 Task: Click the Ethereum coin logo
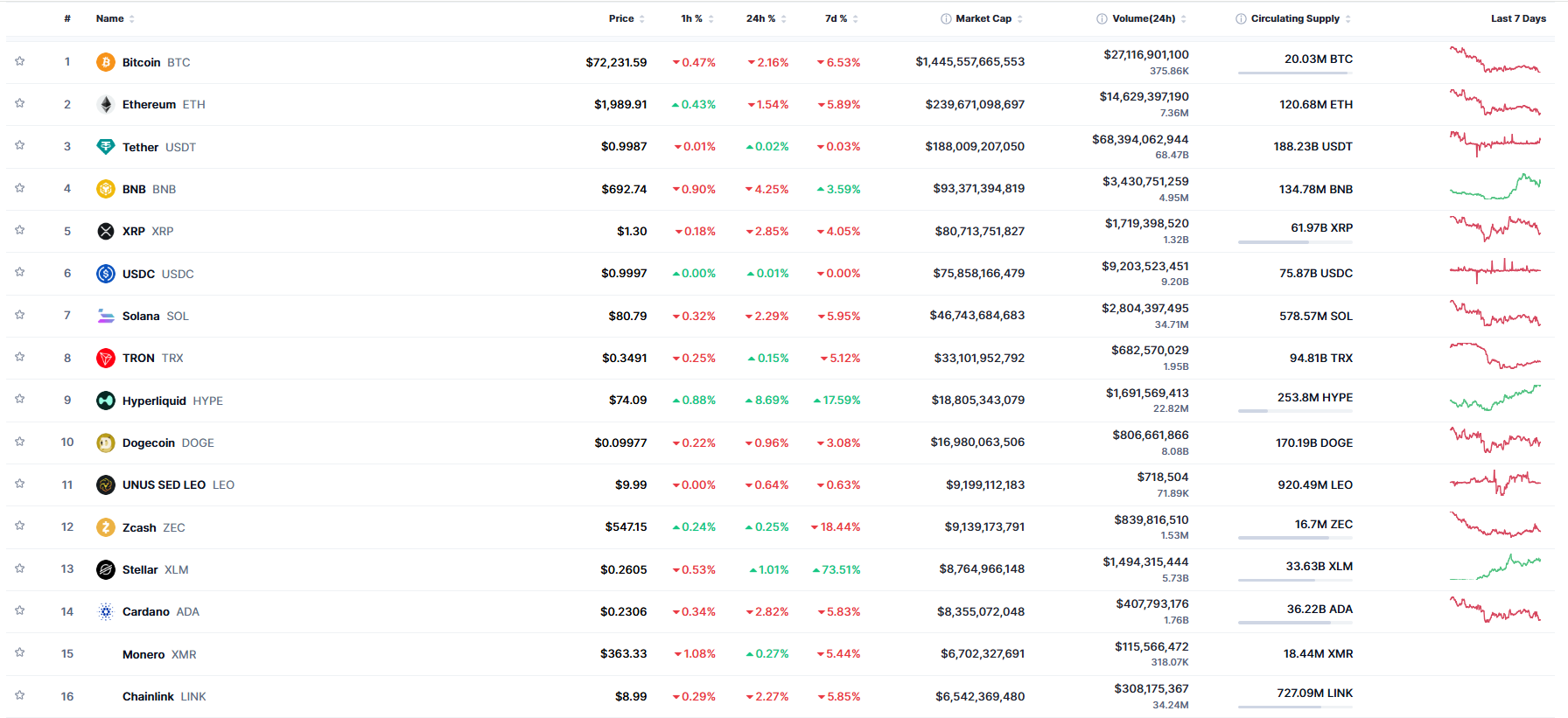click(106, 104)
